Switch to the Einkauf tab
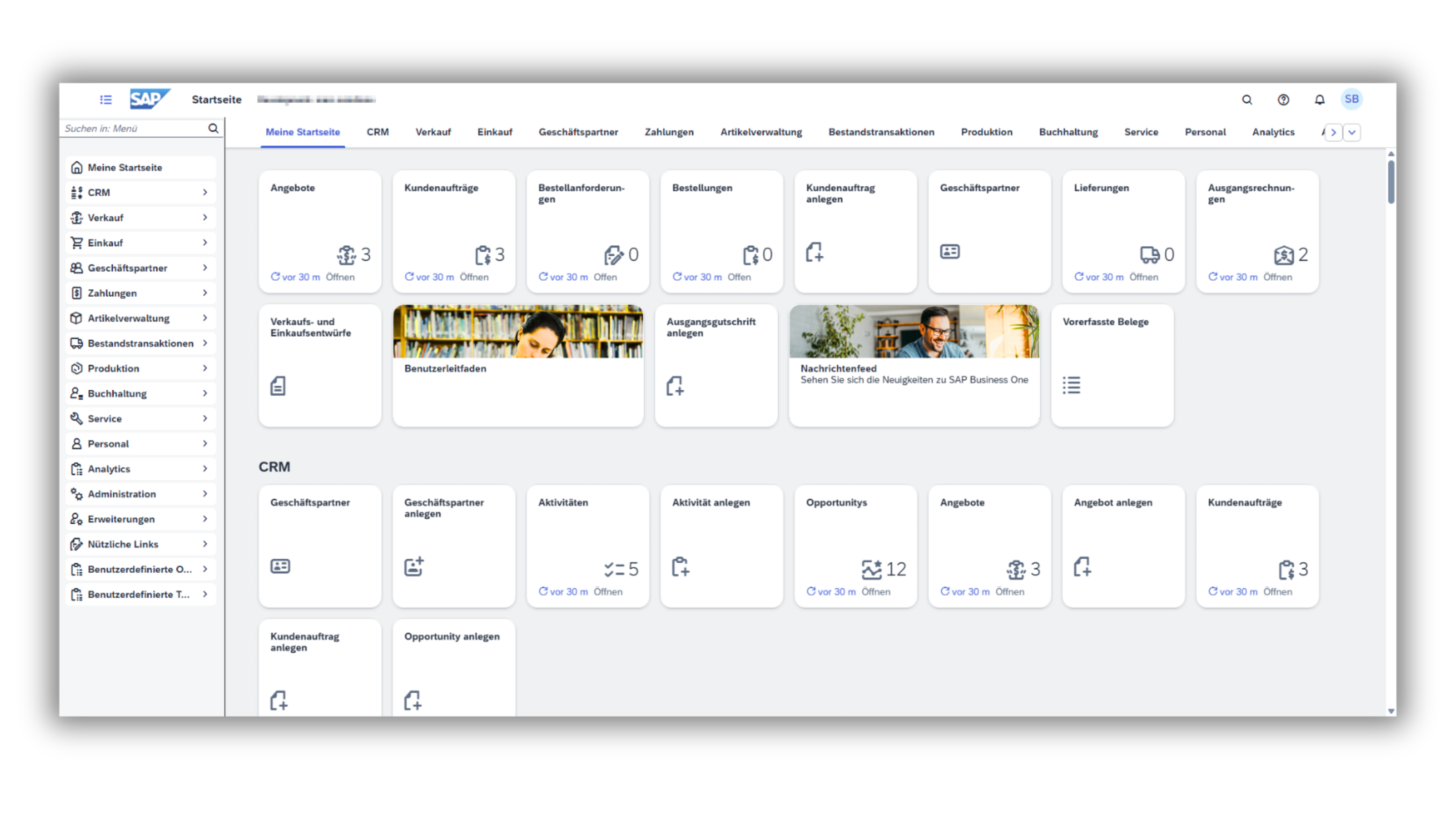 [494, 131]
